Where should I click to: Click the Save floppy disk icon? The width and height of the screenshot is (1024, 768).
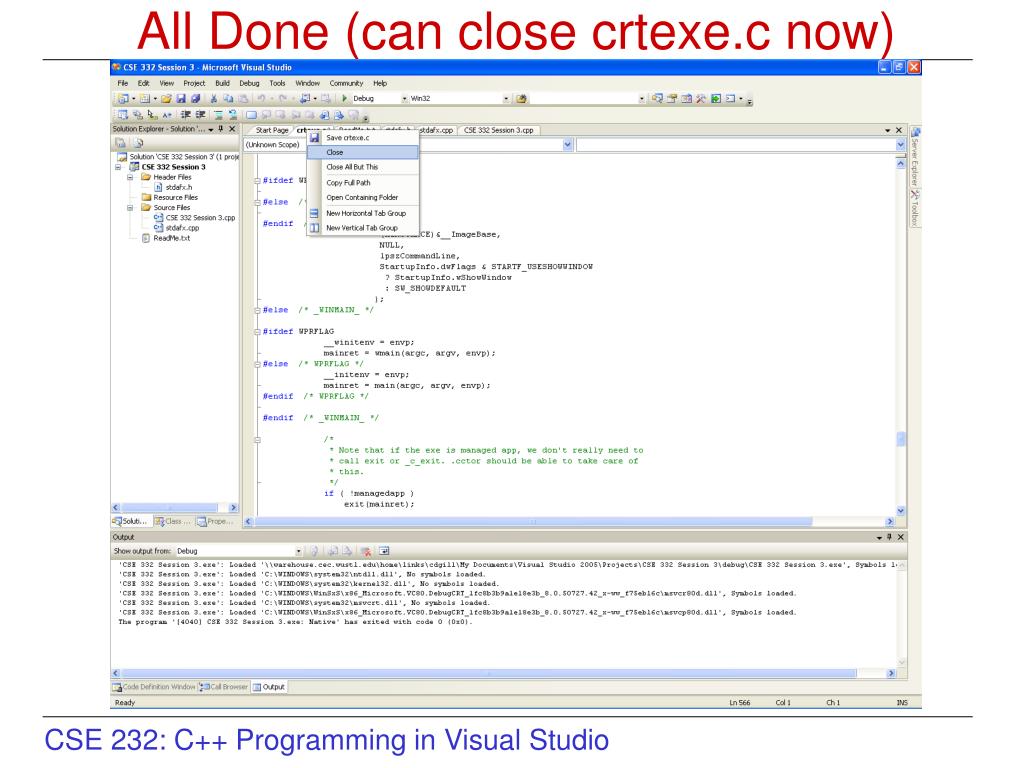(181, 99)
